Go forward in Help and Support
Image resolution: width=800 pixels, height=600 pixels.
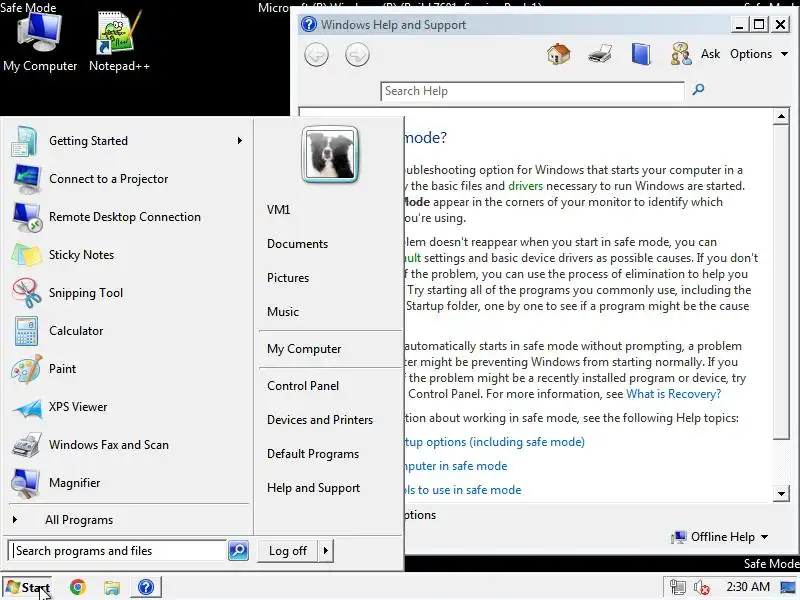click(357, 55)
